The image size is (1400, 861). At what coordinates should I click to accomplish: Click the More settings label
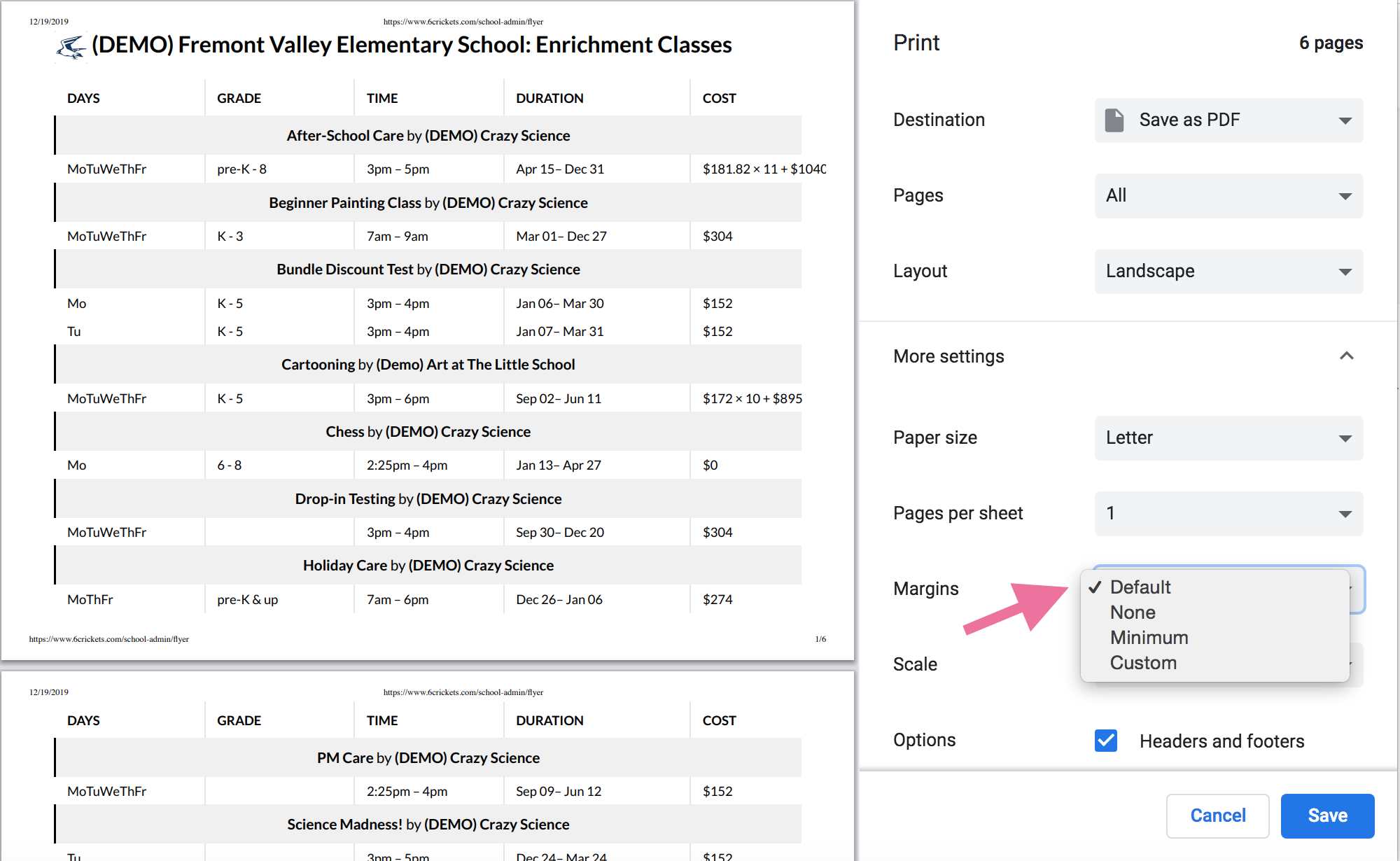(948, 356)
